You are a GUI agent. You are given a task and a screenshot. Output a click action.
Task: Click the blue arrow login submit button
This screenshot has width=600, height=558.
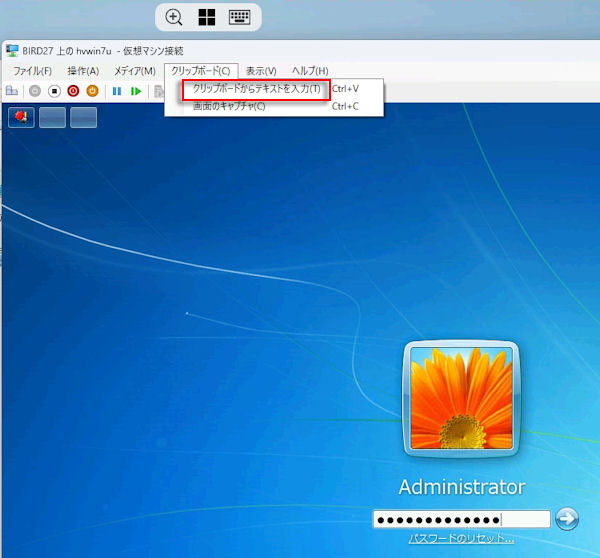click(x=567, y=519)
